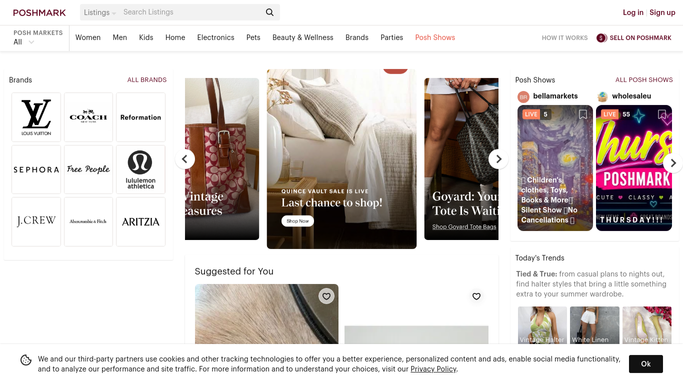683x384 pixels.
Task: Open the vintage Coach bag carousel slide
Action: [x=222, y=159]
